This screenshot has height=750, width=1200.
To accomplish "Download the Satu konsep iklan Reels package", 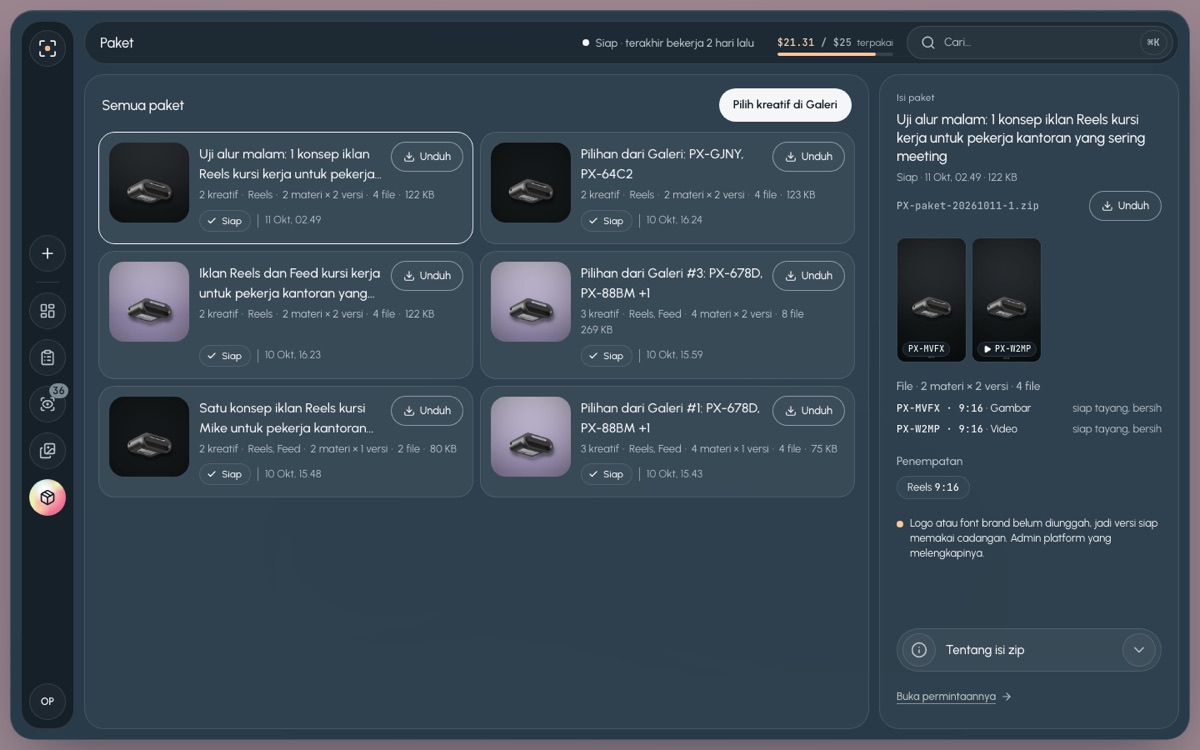I will pyautogui.click(x=427, y=411).
